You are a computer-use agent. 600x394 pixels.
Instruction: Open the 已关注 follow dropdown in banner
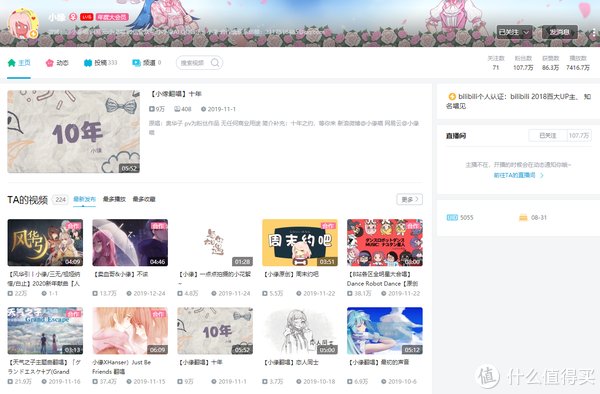tap(514, 32)
